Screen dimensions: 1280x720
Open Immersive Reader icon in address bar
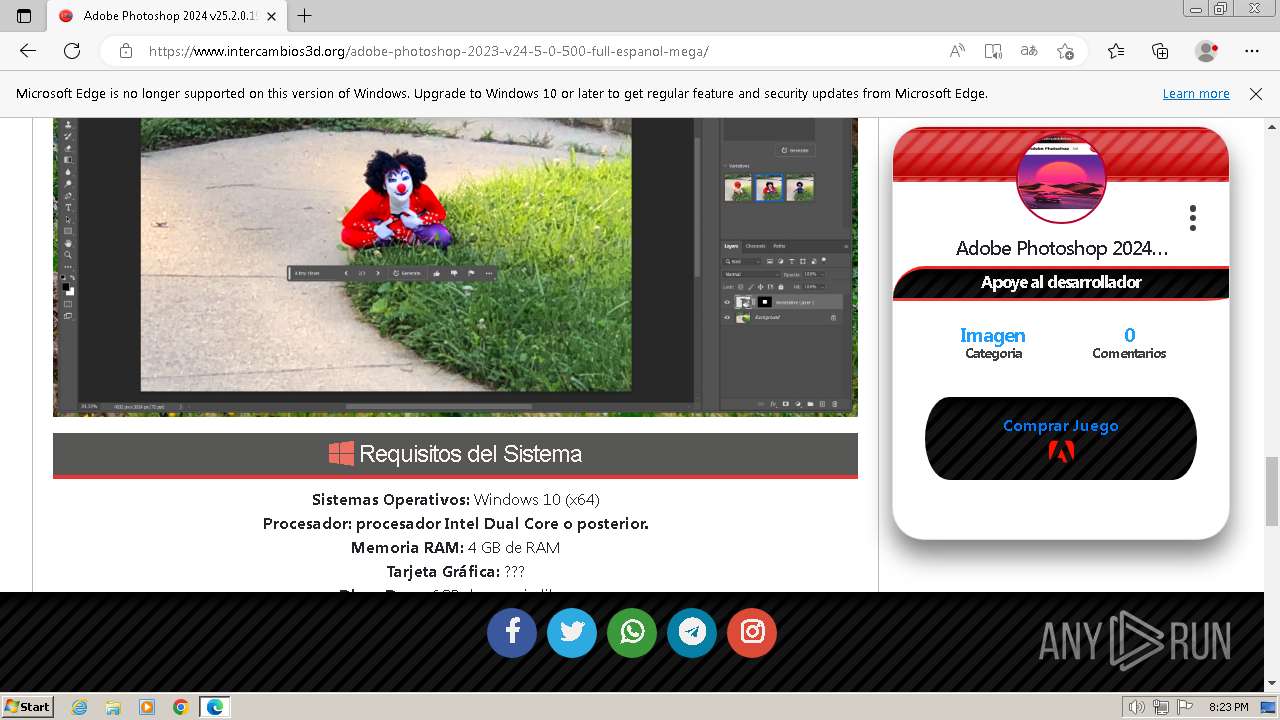click(x=993, y=51)
